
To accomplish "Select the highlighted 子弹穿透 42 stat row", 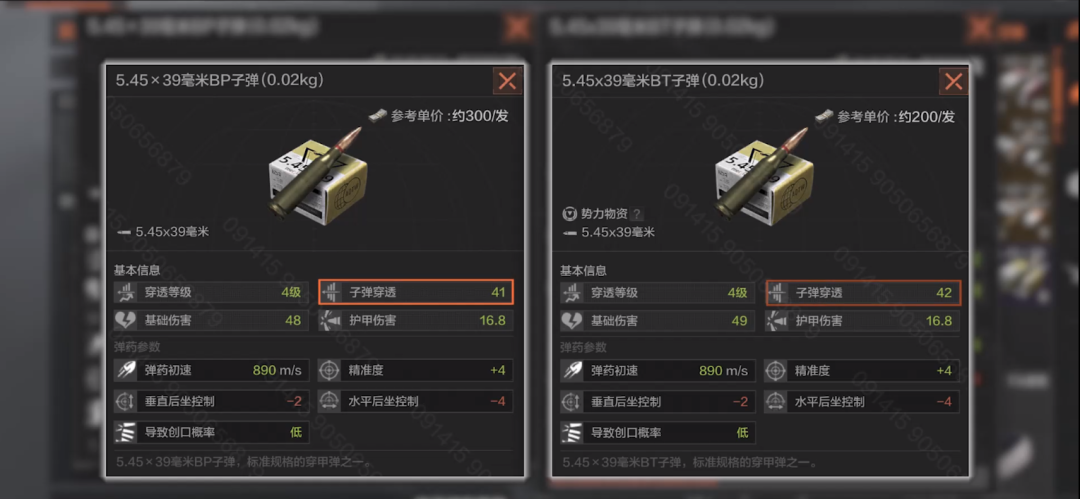I will click(863, 292).
